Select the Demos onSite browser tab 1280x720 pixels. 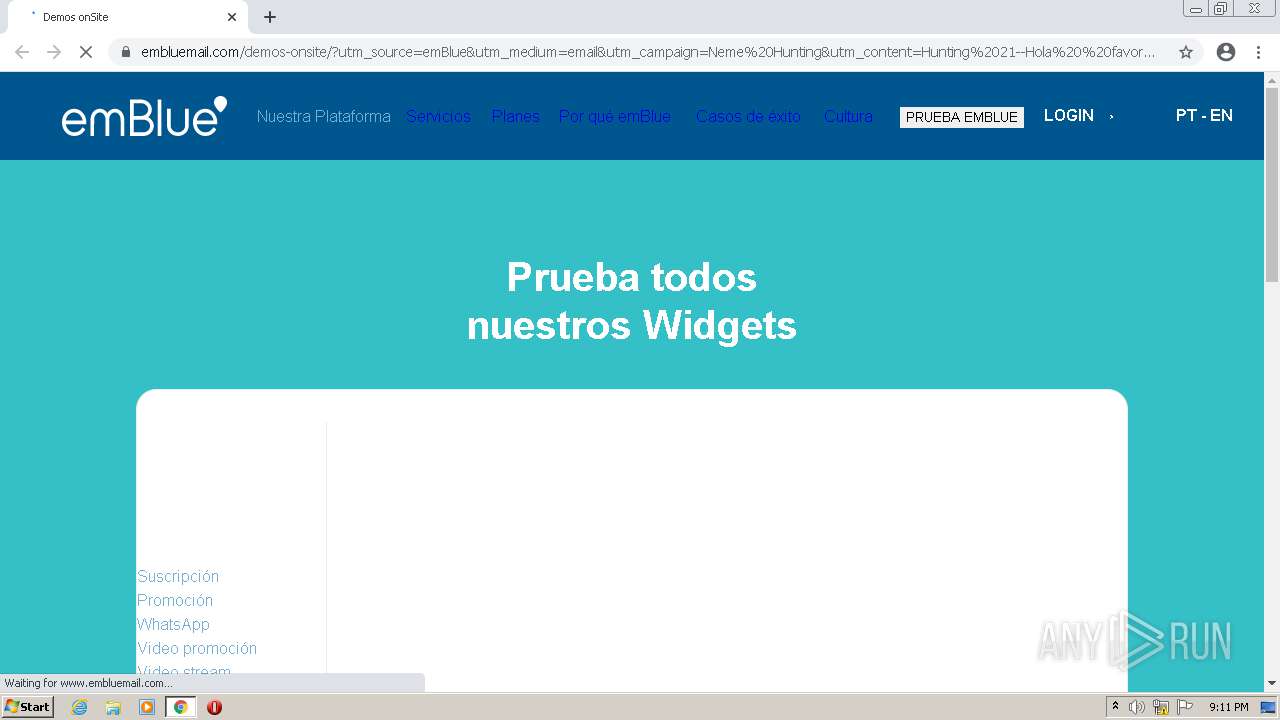(126, 17)
